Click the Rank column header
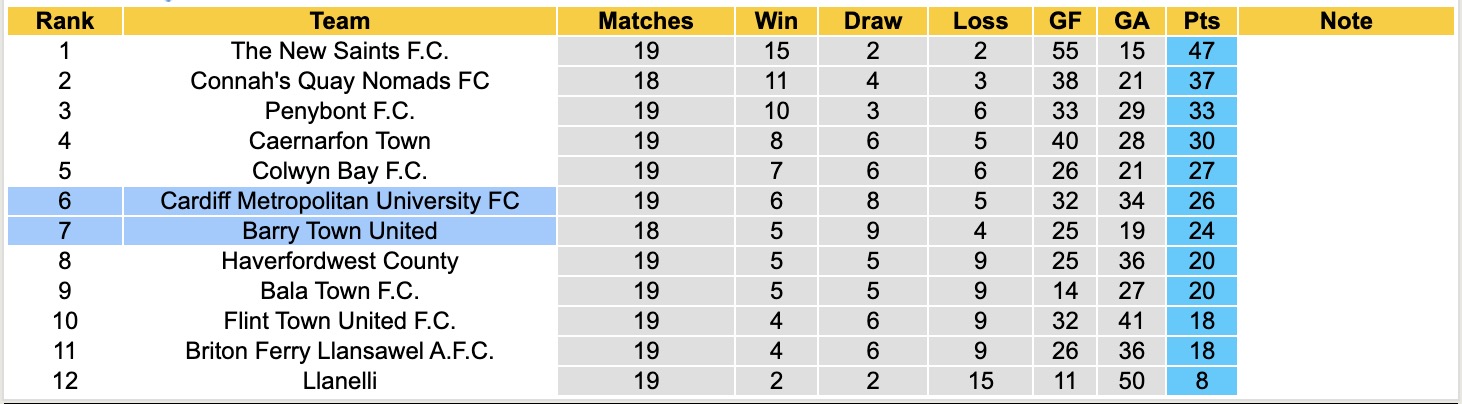 coord(64,21)
